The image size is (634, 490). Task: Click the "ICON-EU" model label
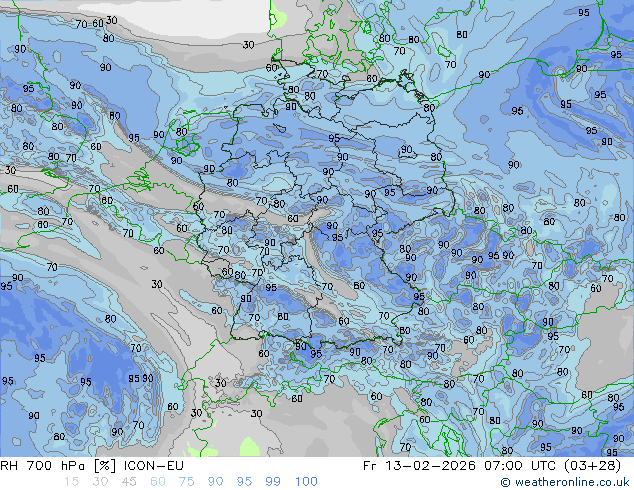[x=154, y=466]
